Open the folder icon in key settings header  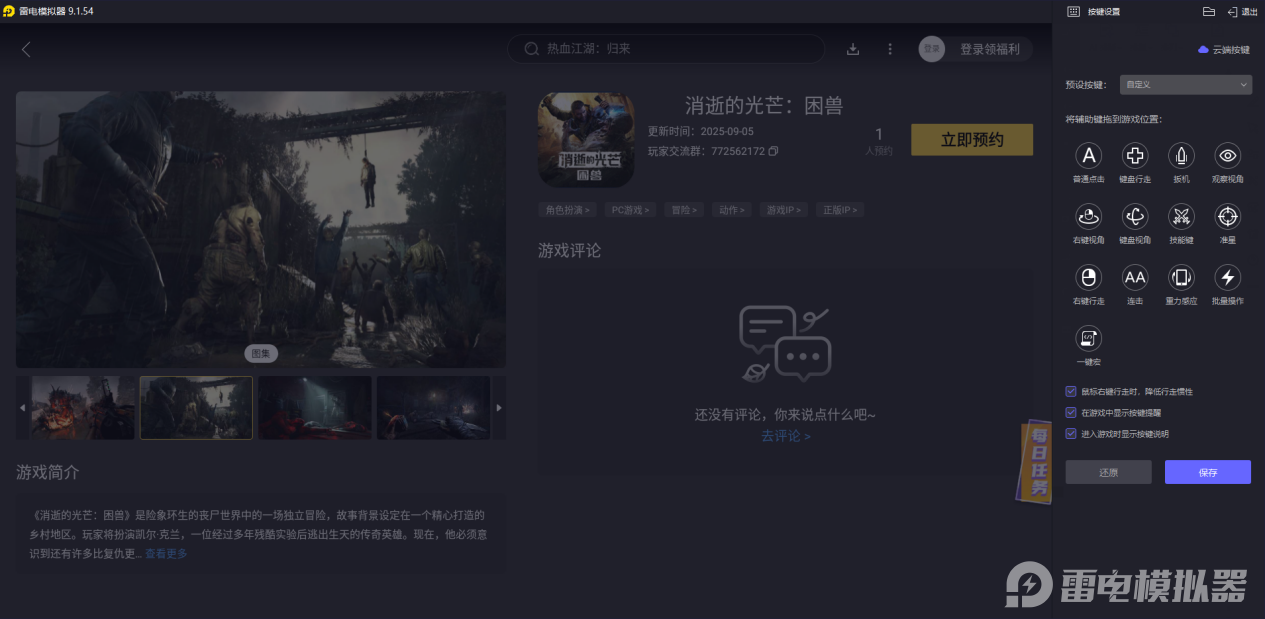pos(1208,11)
